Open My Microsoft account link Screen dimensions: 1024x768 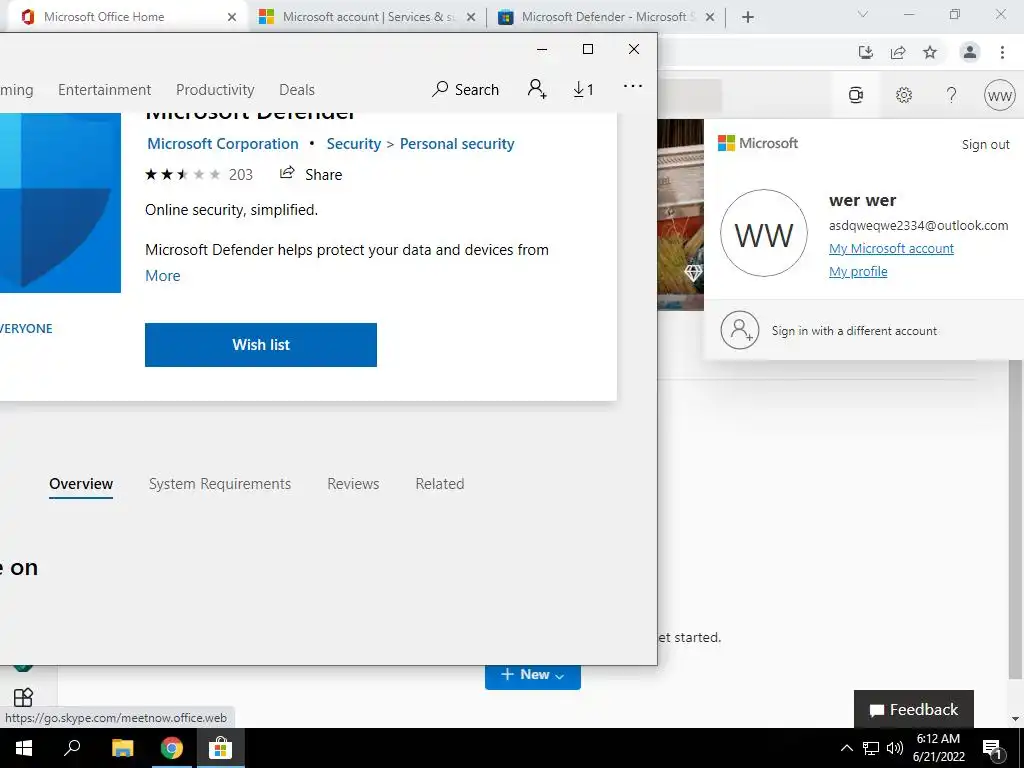pos(891,248)
